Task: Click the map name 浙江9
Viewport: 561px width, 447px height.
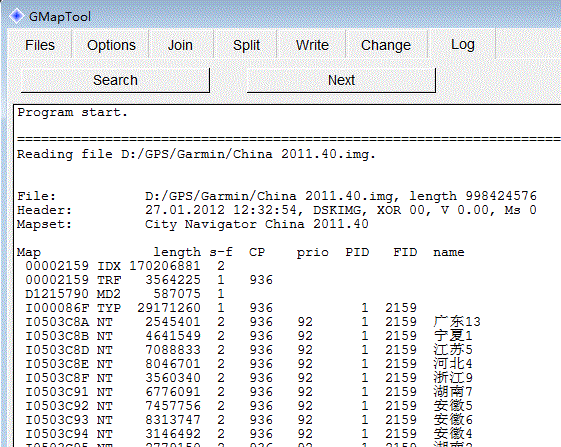Action: click(453, 378)
